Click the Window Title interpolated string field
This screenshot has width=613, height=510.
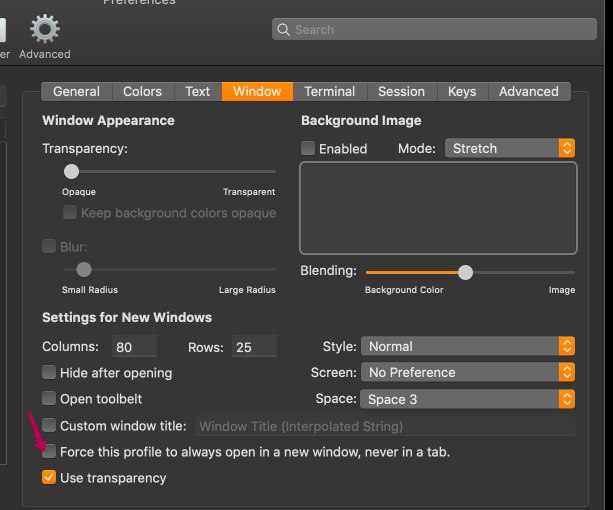(385, 426)
